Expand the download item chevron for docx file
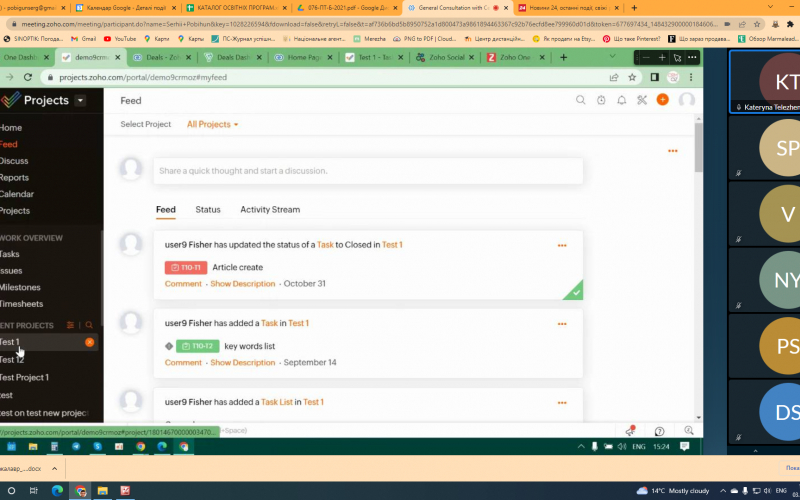The image size is (800, 500). [54, 468]
